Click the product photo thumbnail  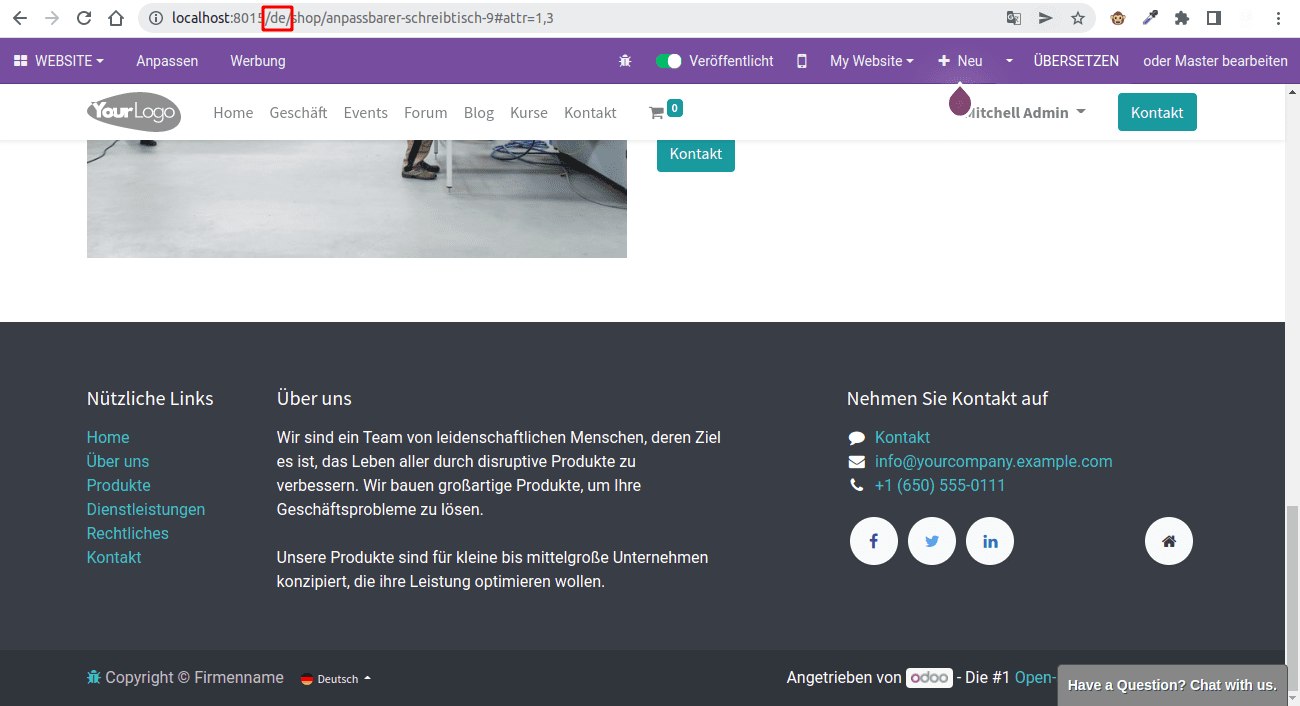pos(357,199)
